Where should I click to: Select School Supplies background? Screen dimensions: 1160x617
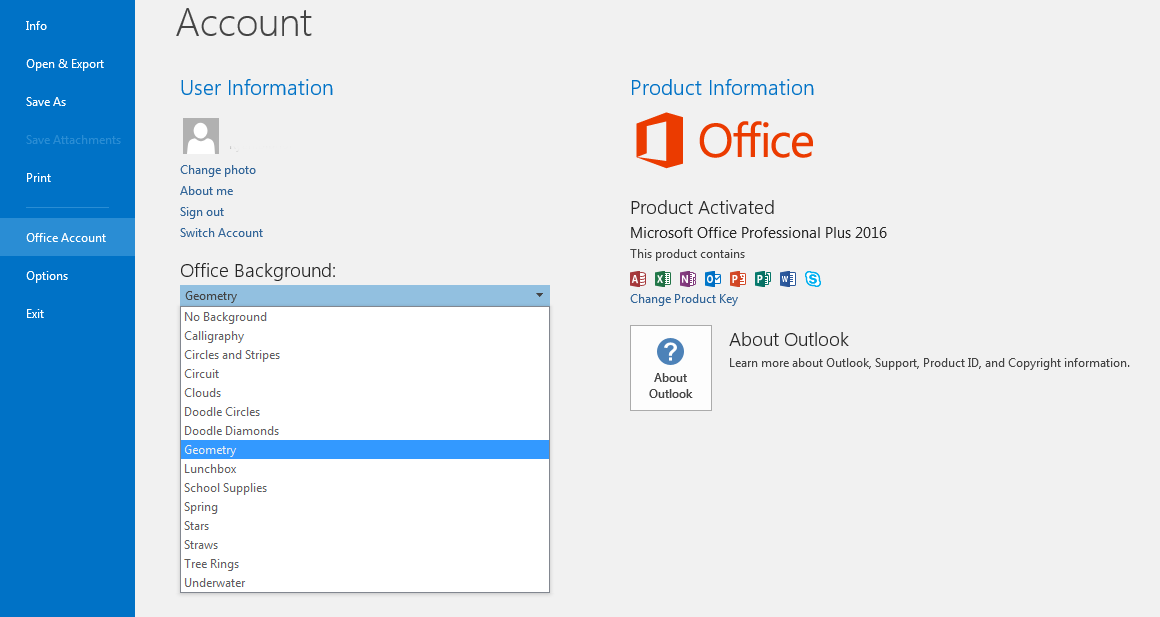(x=365, y=488)
